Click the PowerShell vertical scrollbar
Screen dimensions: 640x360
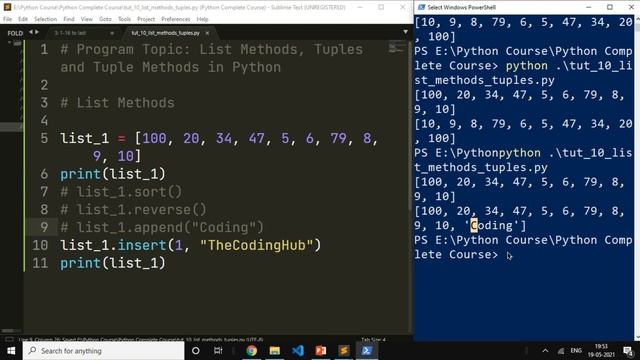pos(637,178)
